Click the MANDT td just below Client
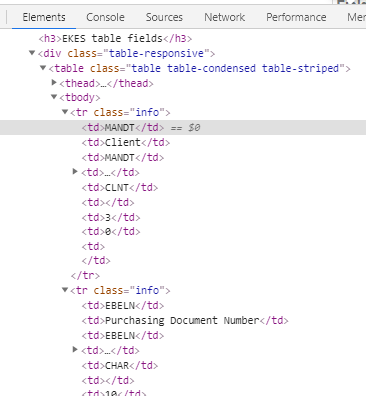Screen dimensions: 366x396 point(123,157)
